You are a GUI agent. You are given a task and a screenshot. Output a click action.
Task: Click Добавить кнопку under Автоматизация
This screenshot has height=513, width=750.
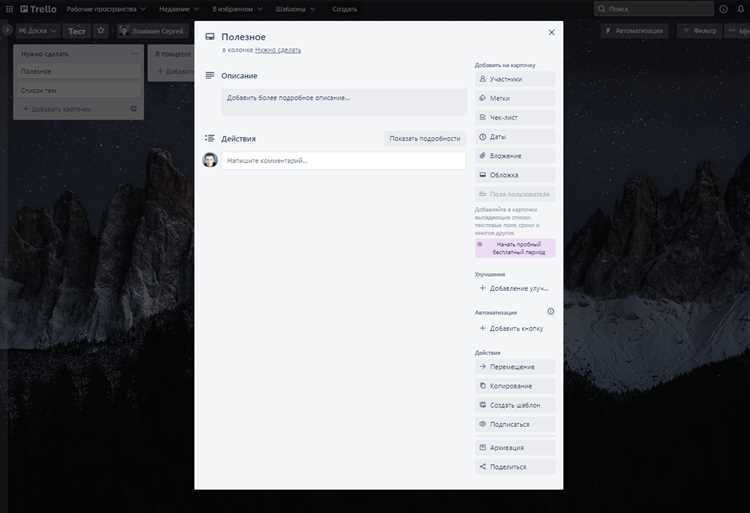(x=515, y=328)
